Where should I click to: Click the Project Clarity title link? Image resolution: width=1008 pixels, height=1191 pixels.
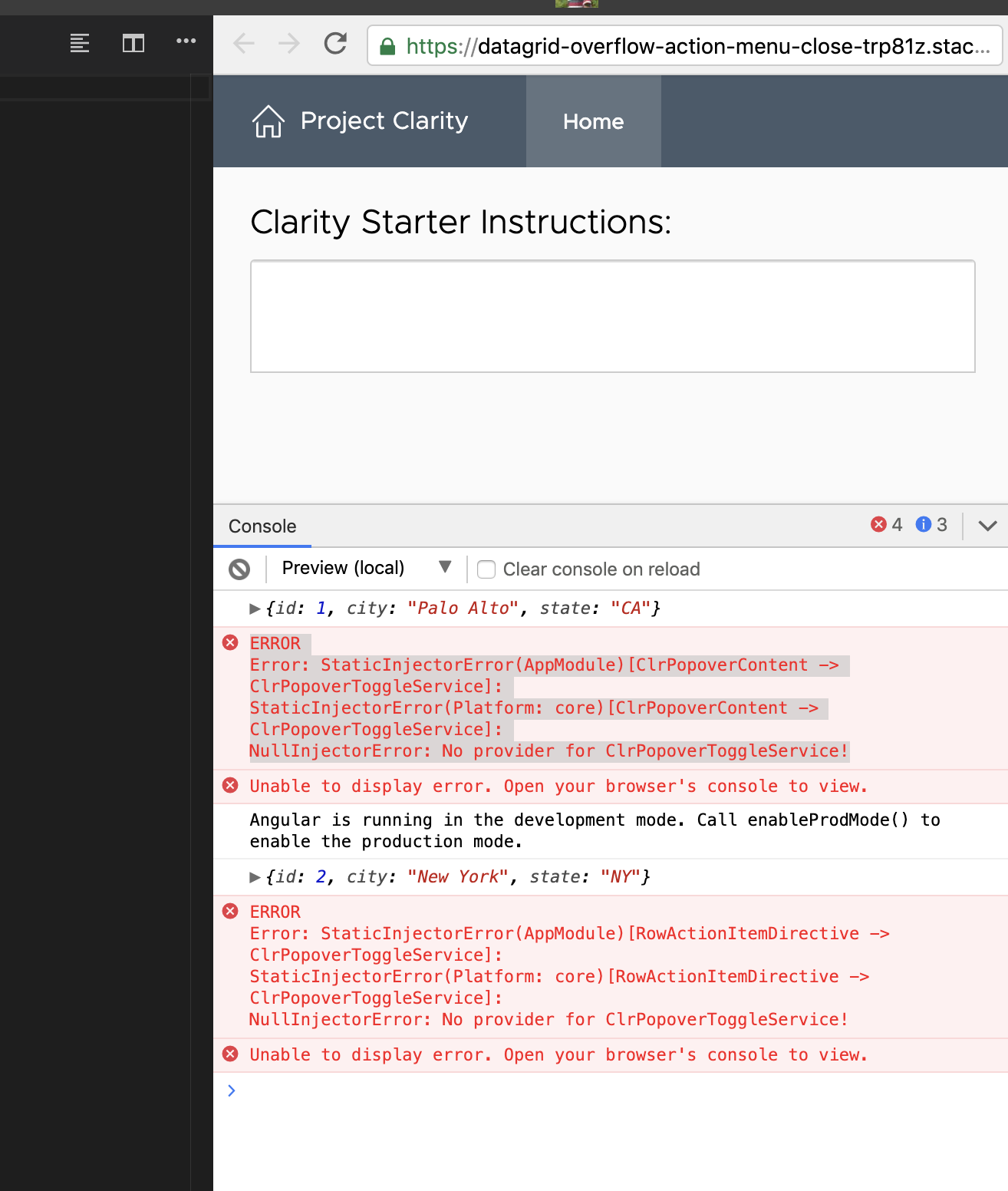[384, 120]
